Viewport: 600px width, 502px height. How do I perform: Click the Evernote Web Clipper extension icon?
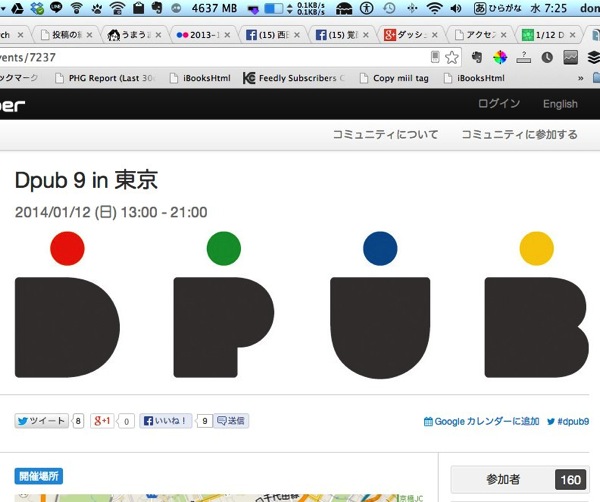pyautogui.click(x=476, y=57)
